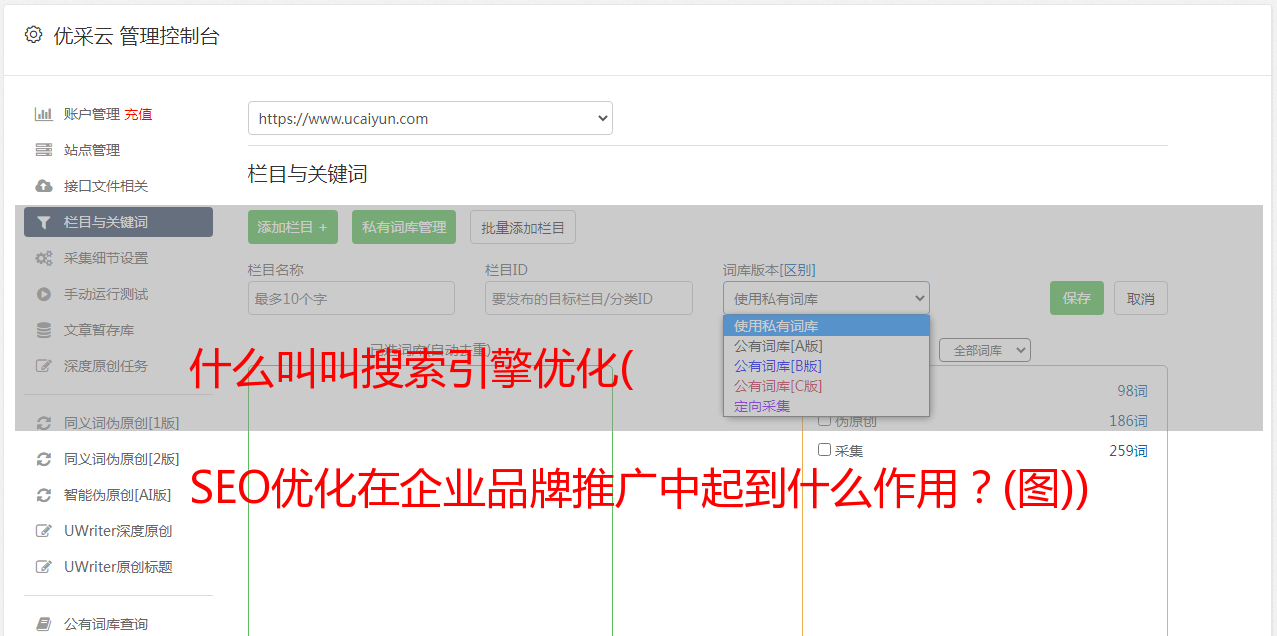The image size is (1277, 636).
Task: Tick the 伪原创 checkbox
Action: (x=825, y=420)
